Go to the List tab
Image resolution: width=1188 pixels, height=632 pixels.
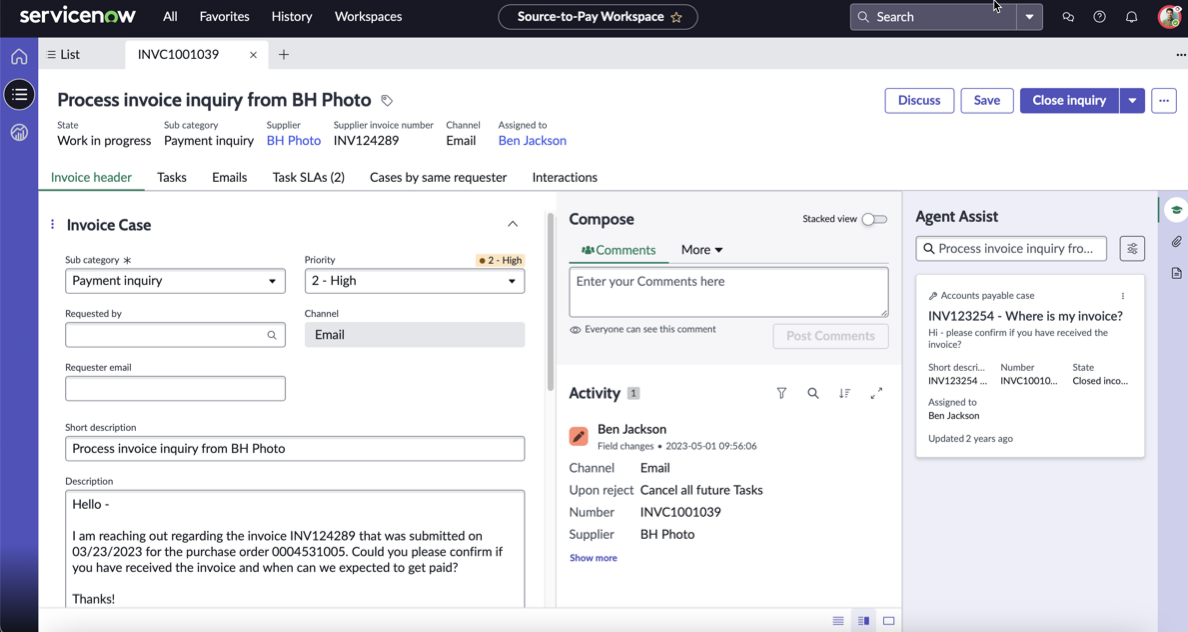(64, 55)
